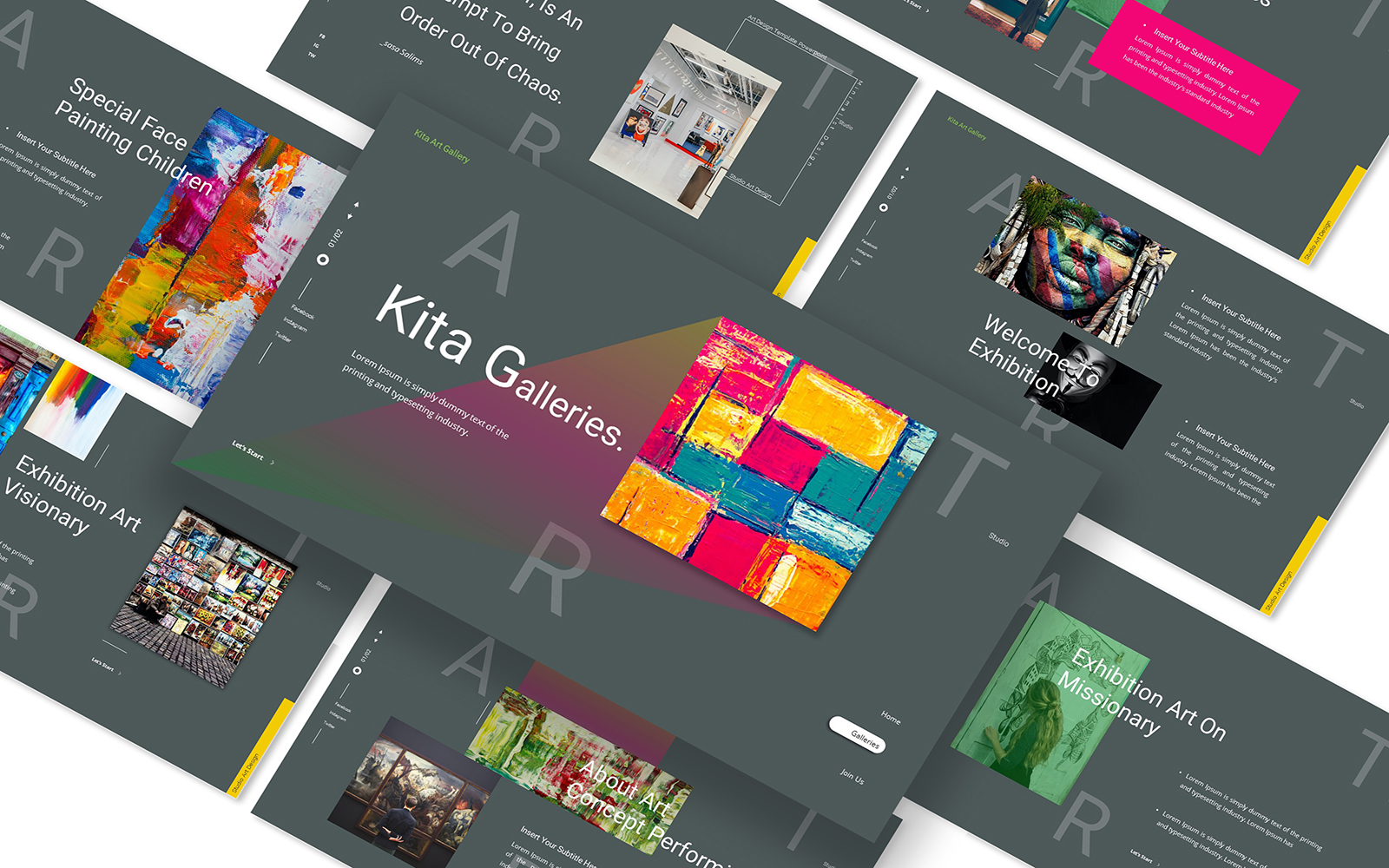
Task: Select the Galleries pill tab
Action: pos(858,734)
